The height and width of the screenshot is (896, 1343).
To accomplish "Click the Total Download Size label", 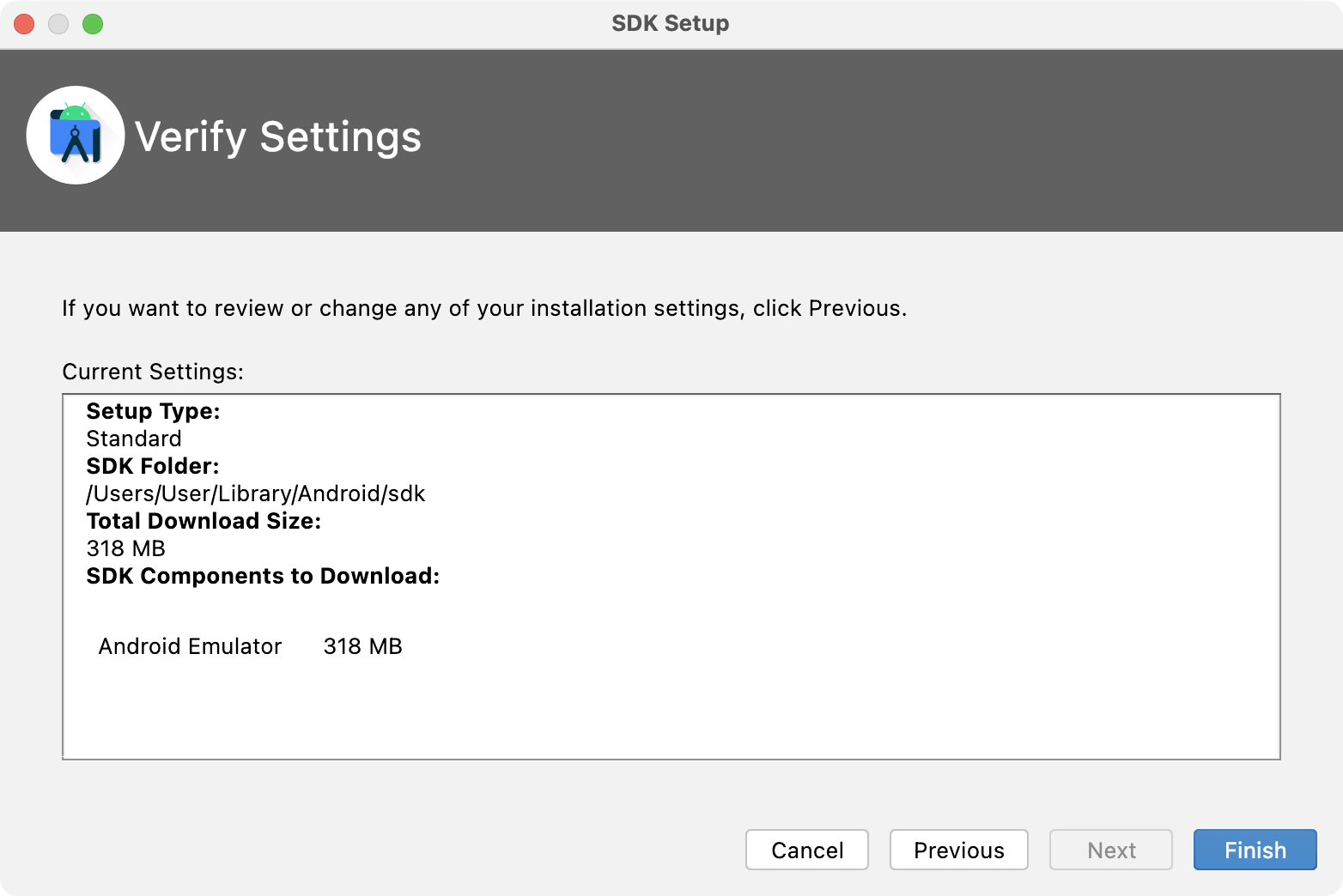I will pyautogui.click(x=204, y=521).
